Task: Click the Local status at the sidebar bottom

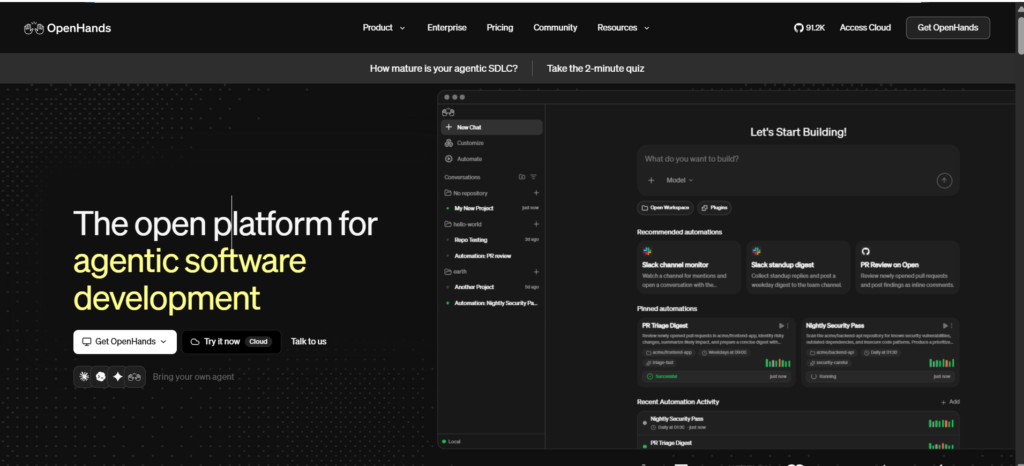Action: [451, 442]
